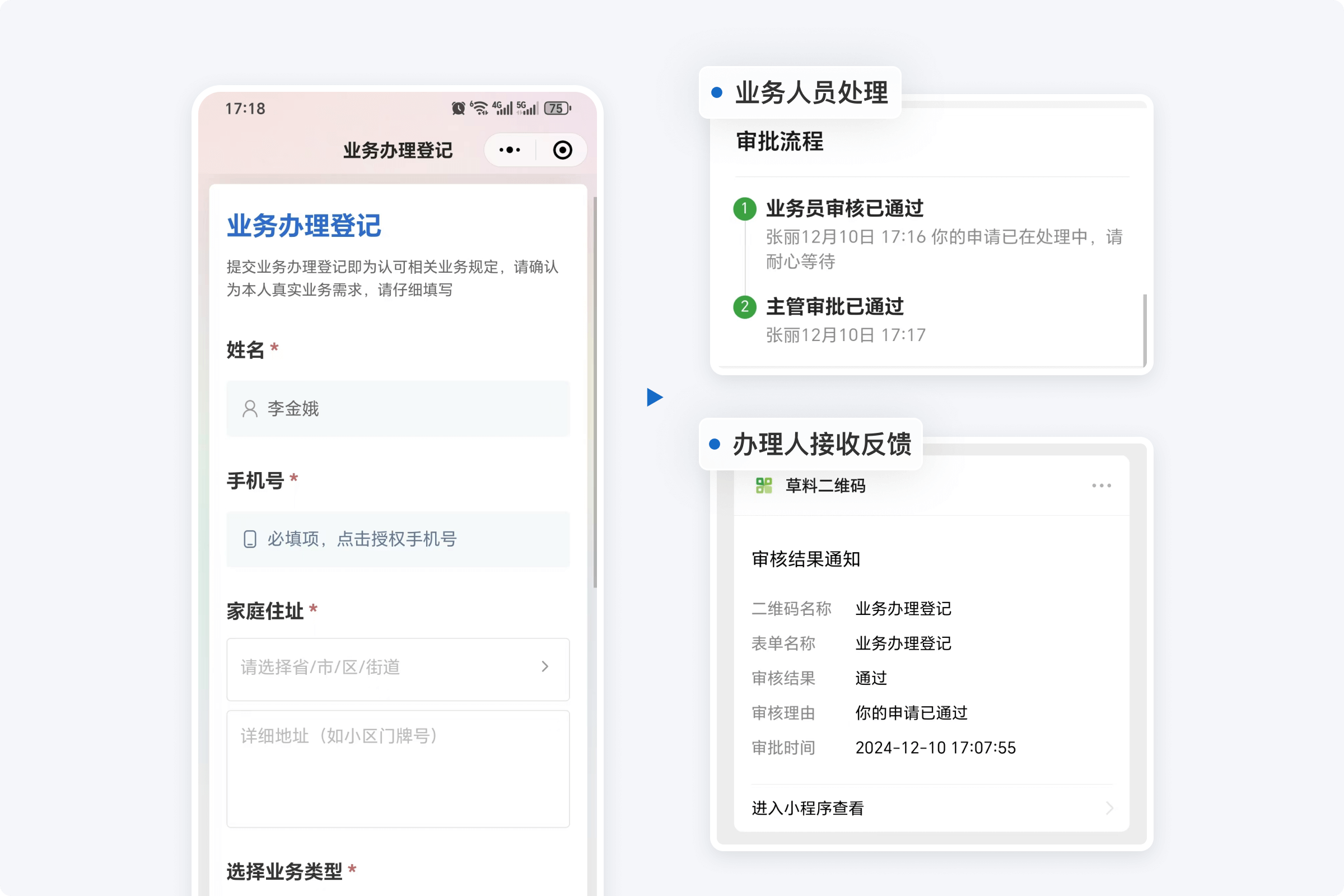Viewport: 1344px width, 896px height.
Task: Click the 选择业务类型 field label
Action: click(284, 871)
